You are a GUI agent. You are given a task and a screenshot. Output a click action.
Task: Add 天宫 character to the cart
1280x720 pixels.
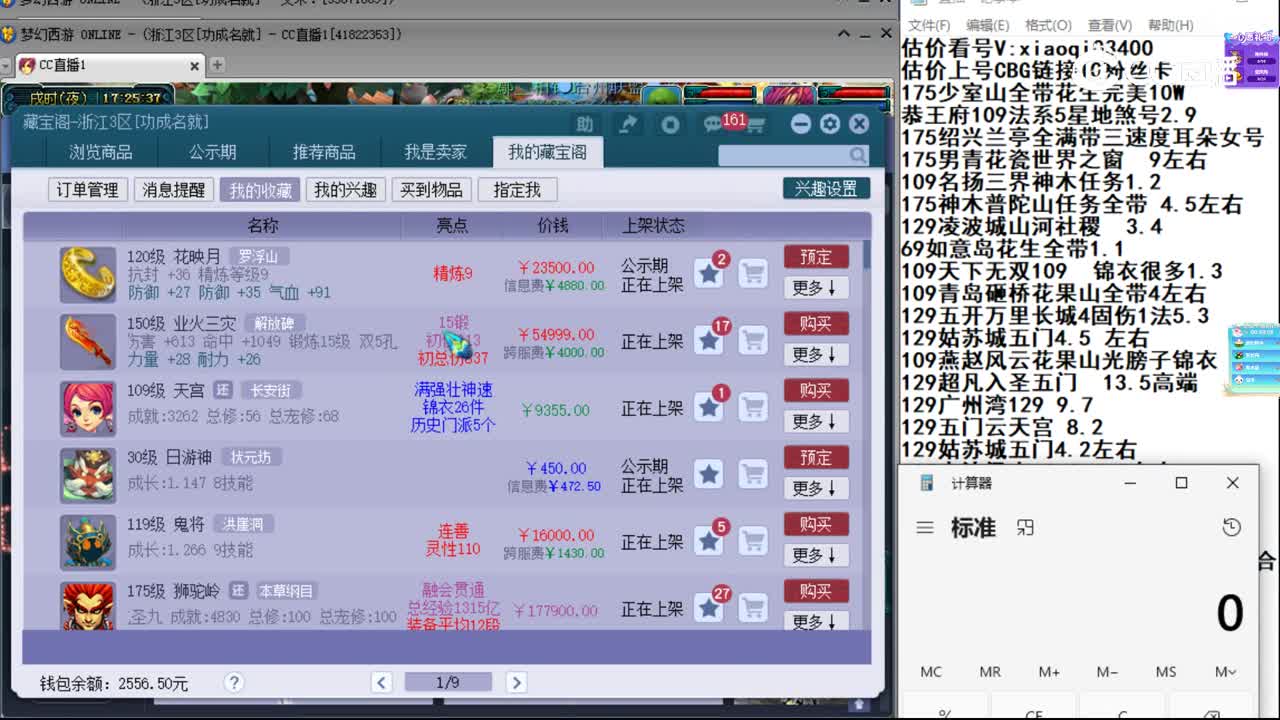click(x=753, y=407)
